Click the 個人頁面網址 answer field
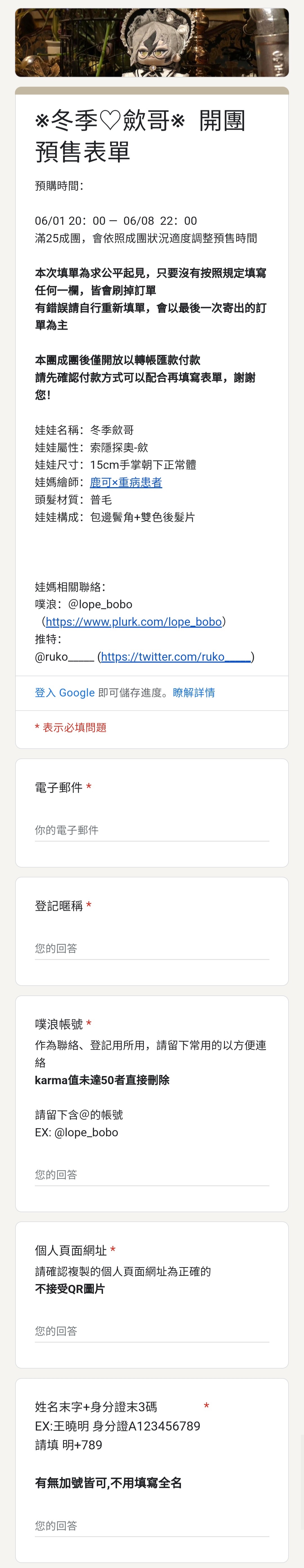Viewport: 304px width, 1568px height. tap(152, 1331)
